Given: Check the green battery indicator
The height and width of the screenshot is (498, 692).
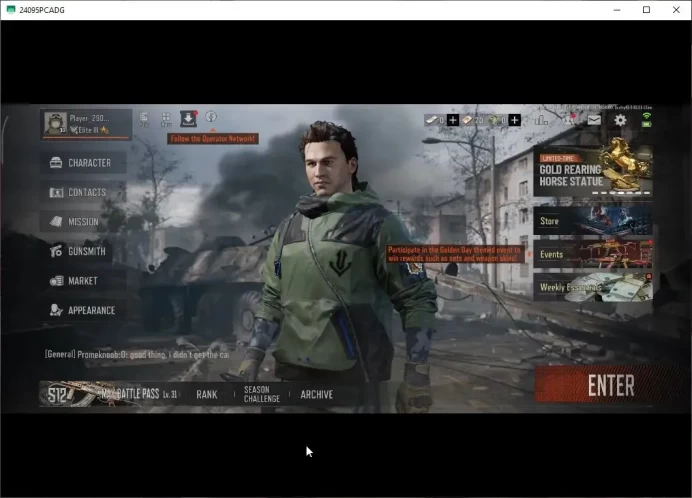Looking at the screenshot, I should [647, 124].
